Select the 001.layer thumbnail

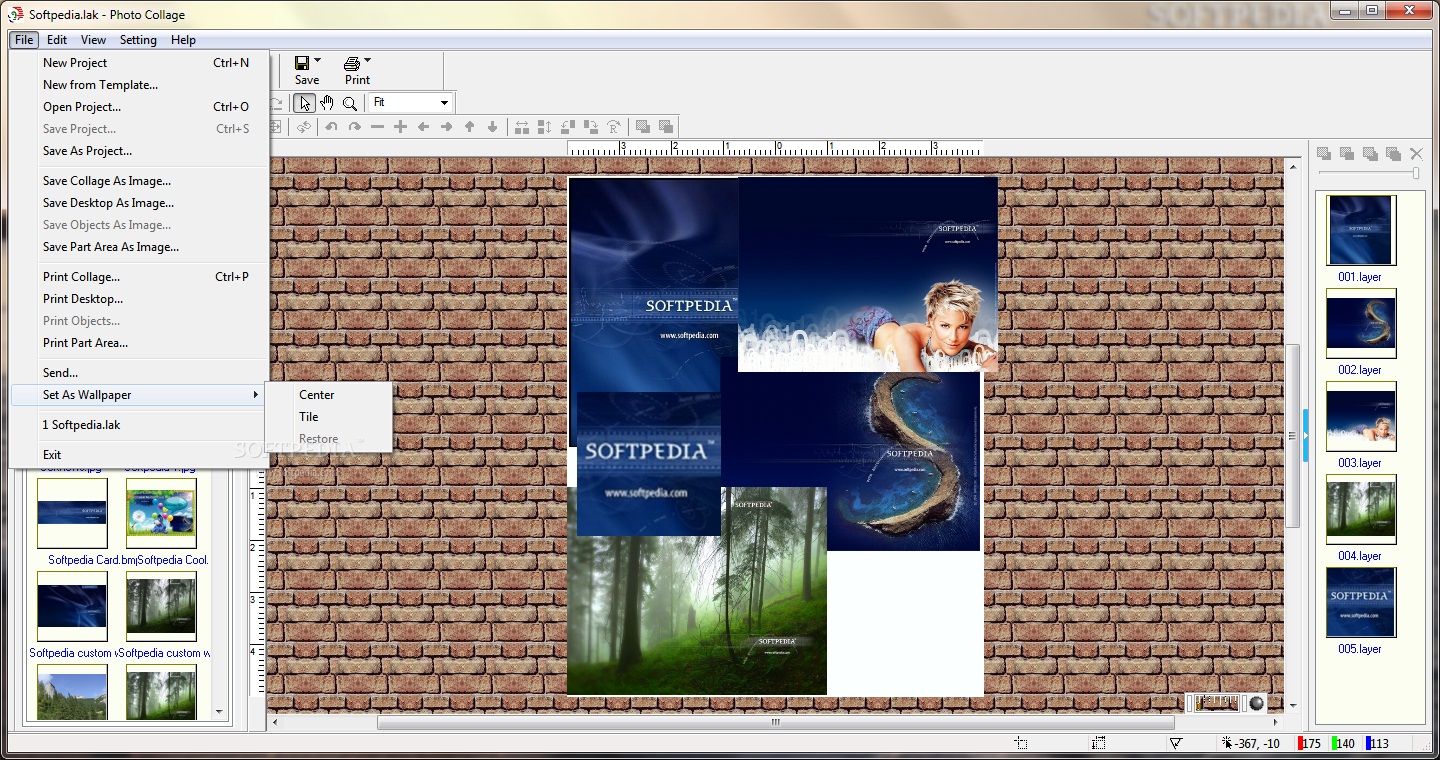click(x=1361, y=229)
